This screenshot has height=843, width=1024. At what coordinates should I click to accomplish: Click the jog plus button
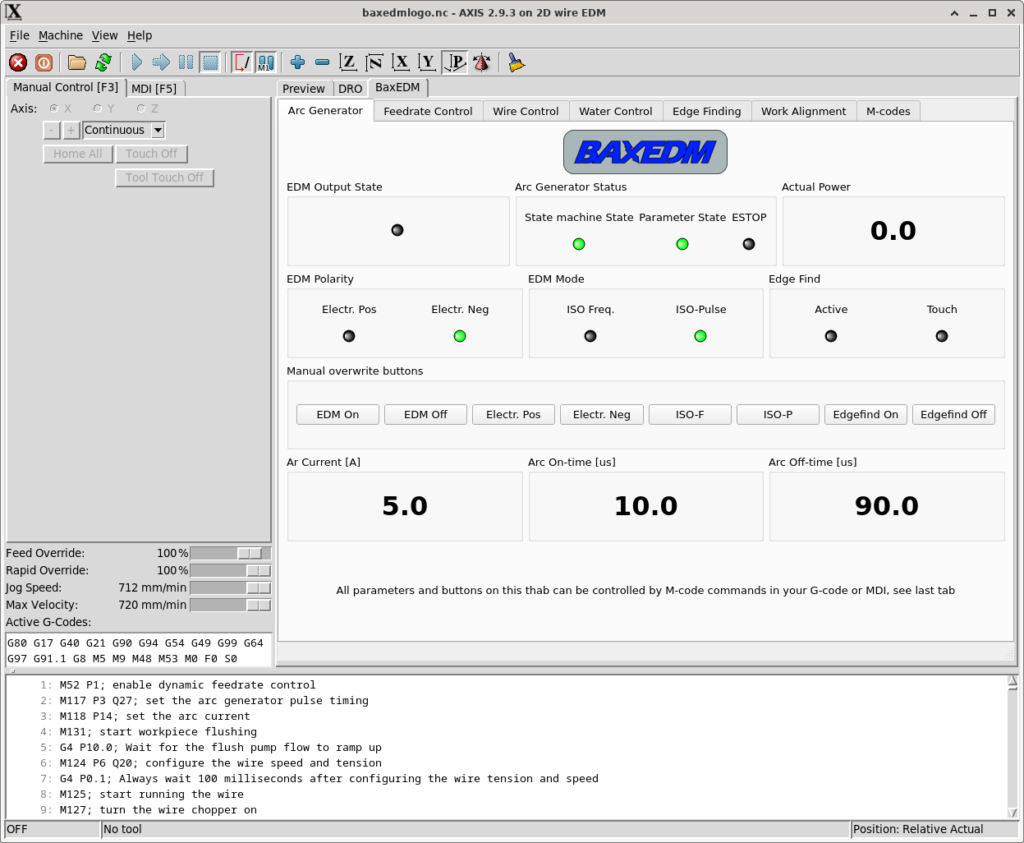pos(71,130)
